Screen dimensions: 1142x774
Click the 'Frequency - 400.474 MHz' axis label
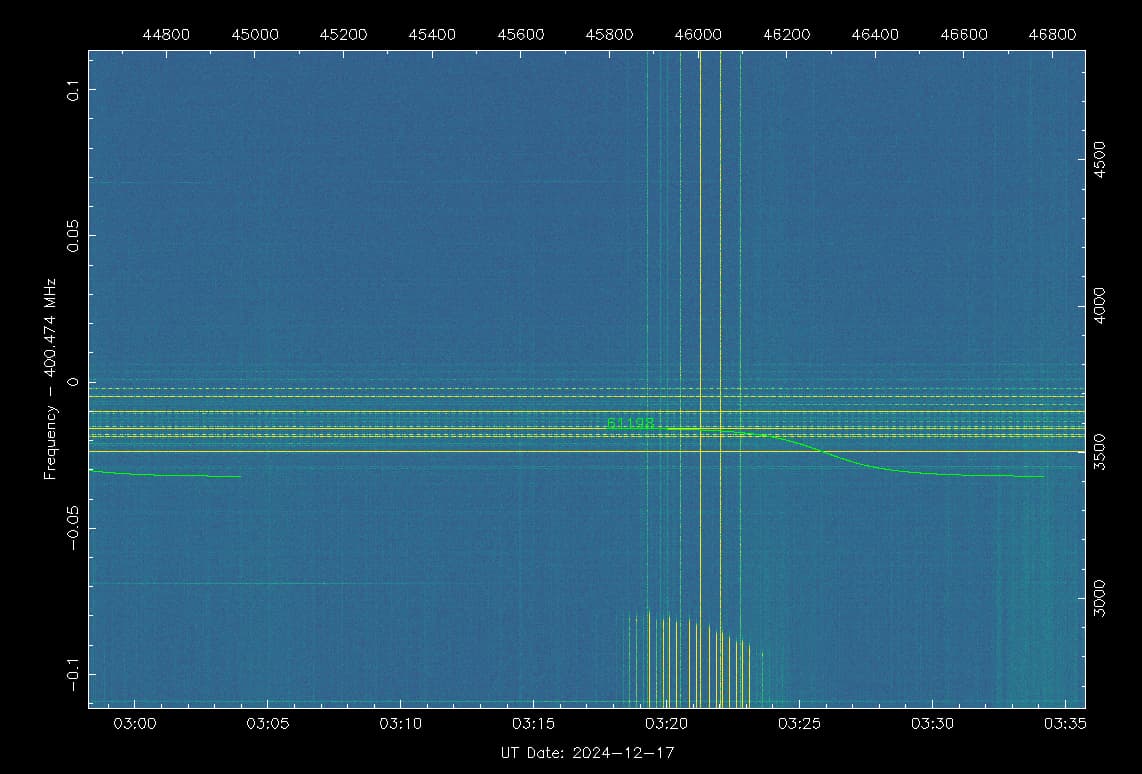[50, 379]
